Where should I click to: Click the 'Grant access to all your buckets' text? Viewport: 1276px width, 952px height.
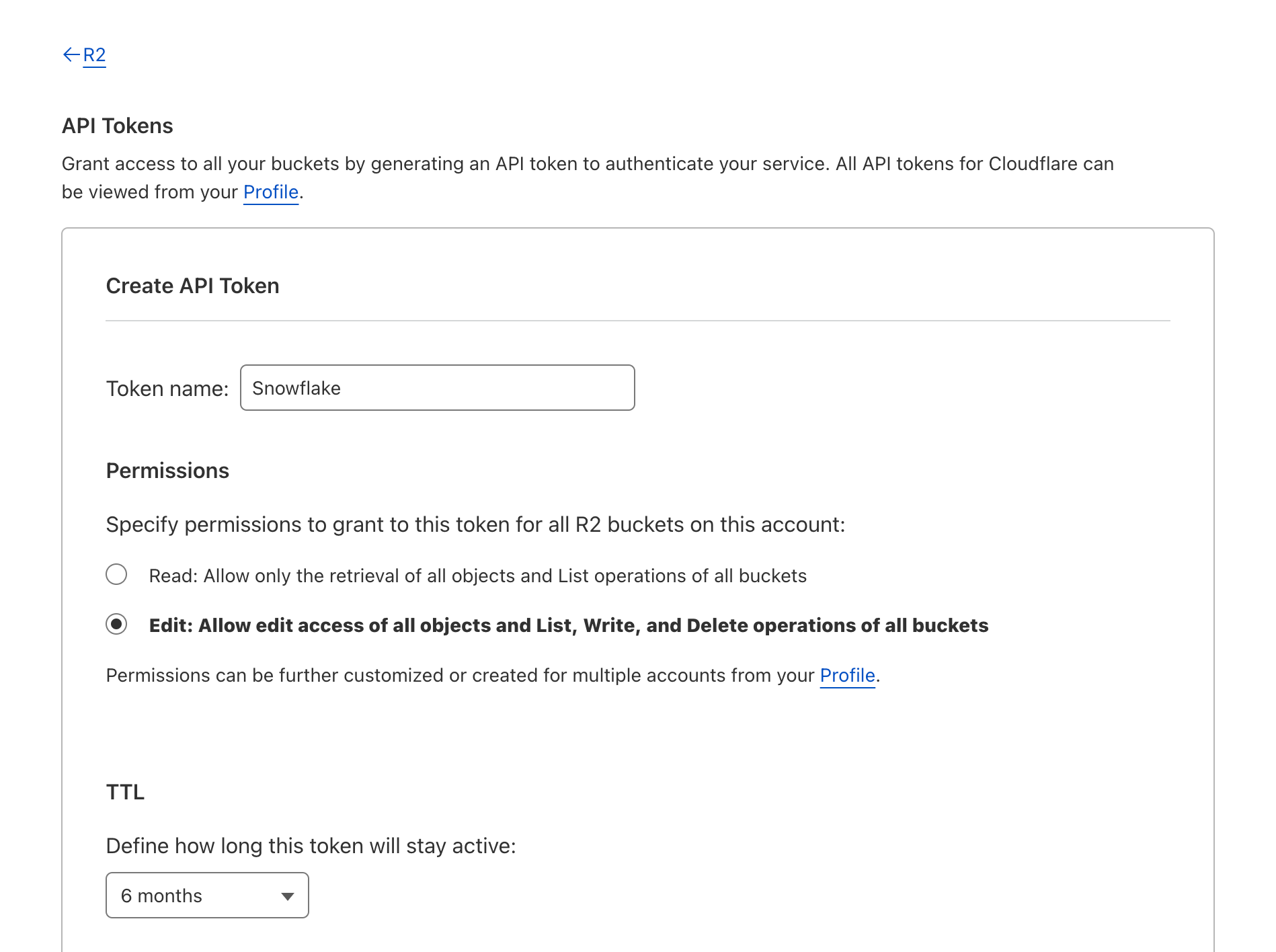(x=587, y=164)
